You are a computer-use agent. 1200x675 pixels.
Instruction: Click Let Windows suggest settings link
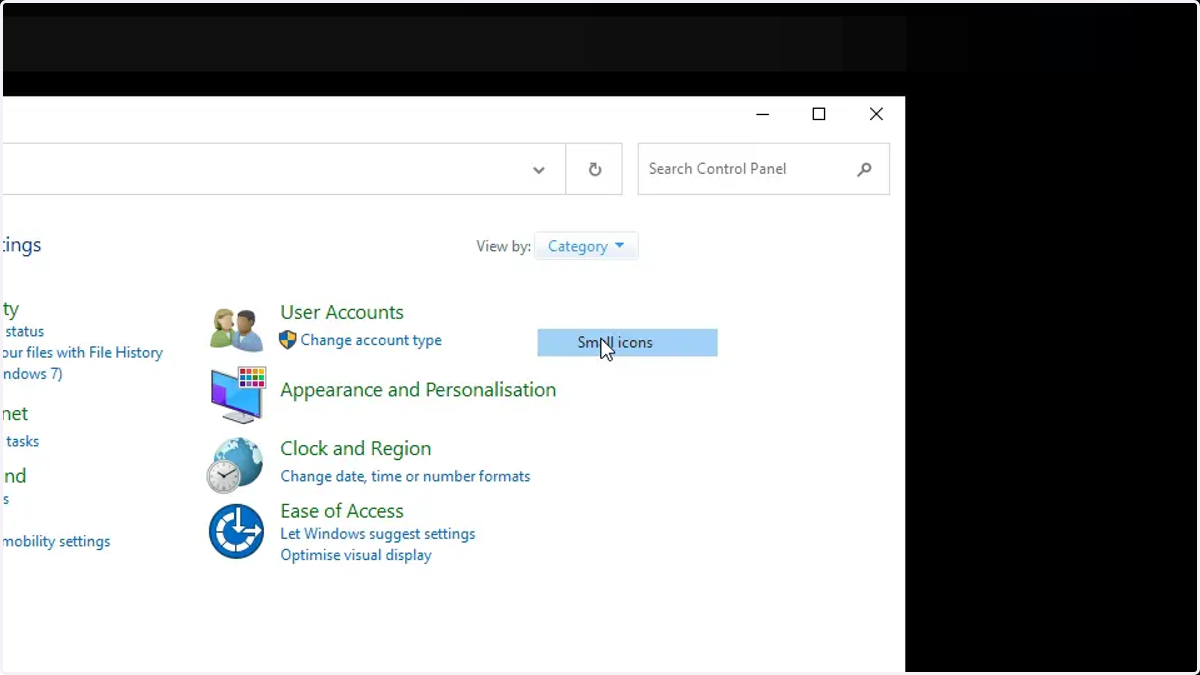378,534
